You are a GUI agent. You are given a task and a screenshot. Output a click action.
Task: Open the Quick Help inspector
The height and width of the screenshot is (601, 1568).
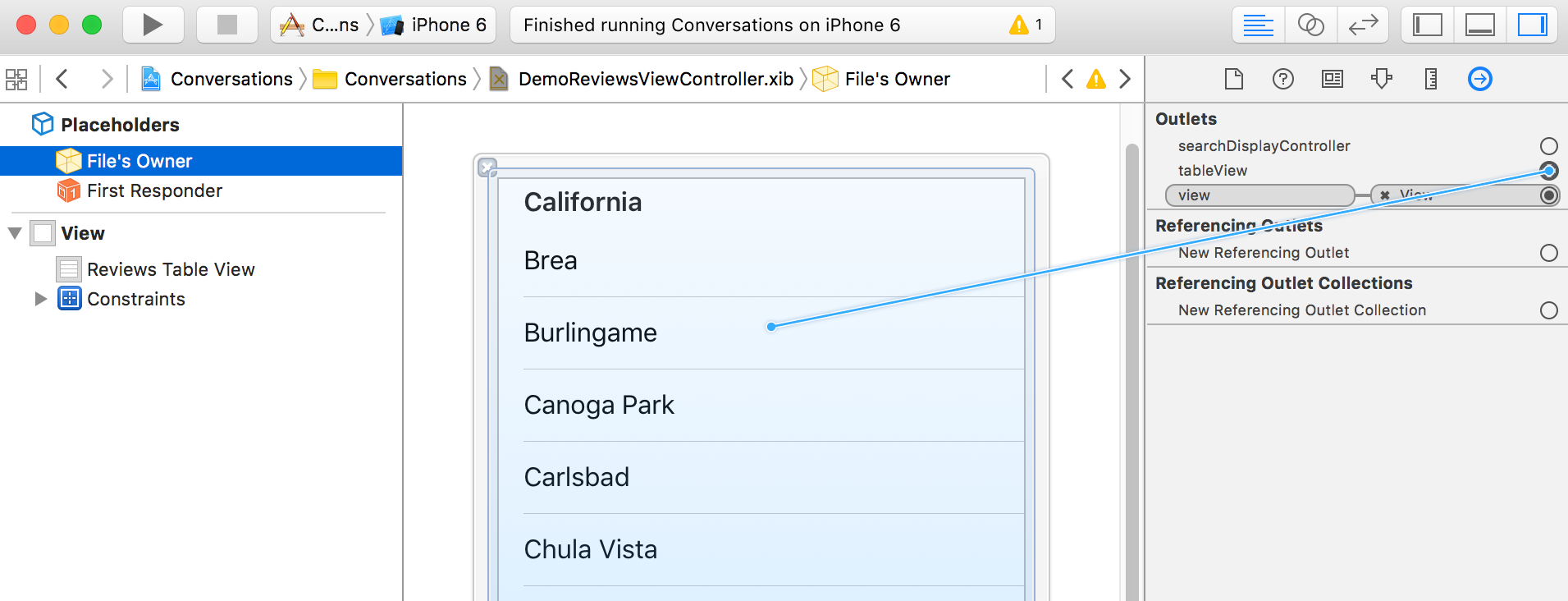pos(1282,79)
